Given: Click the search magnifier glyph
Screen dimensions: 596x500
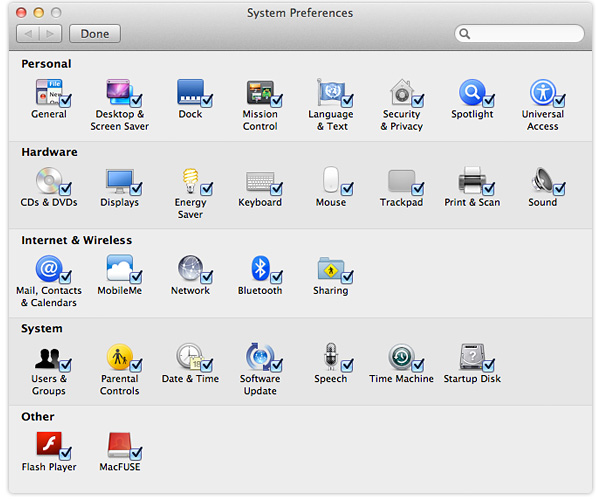Looking at the screenshot, I should point(464,34).
